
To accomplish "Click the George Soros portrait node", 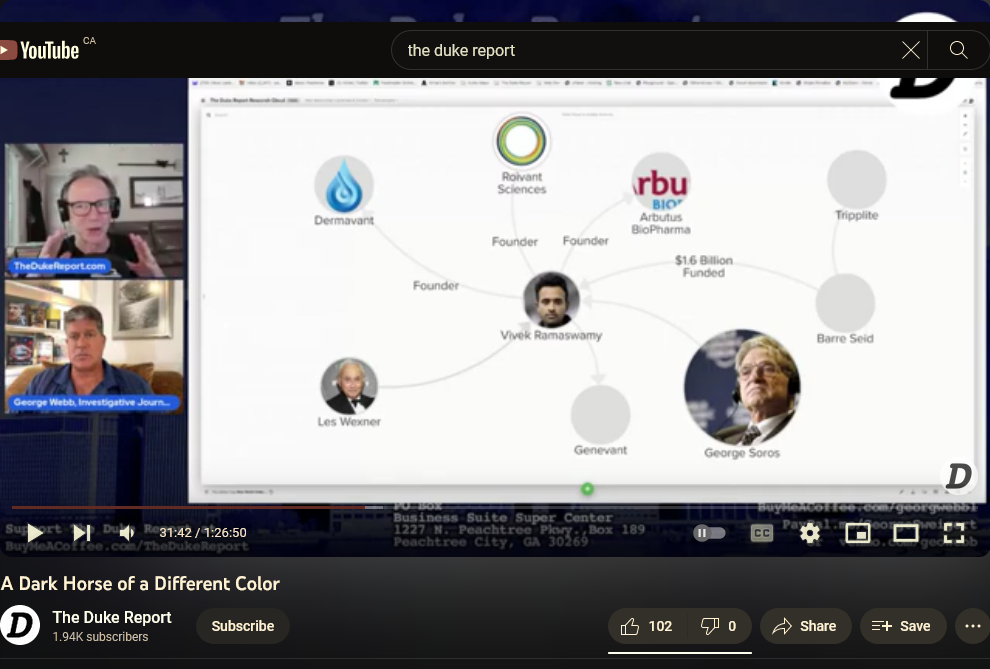I will click(x=742, y=387).
